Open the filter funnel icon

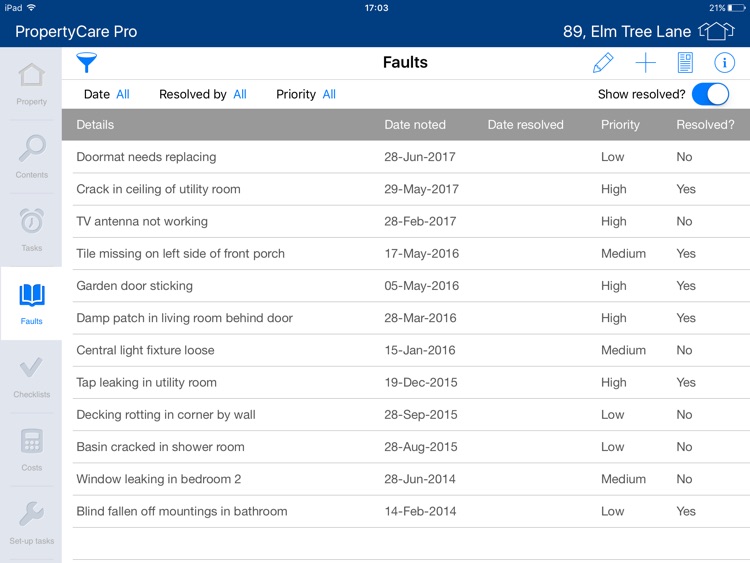(x=87, y=63)
